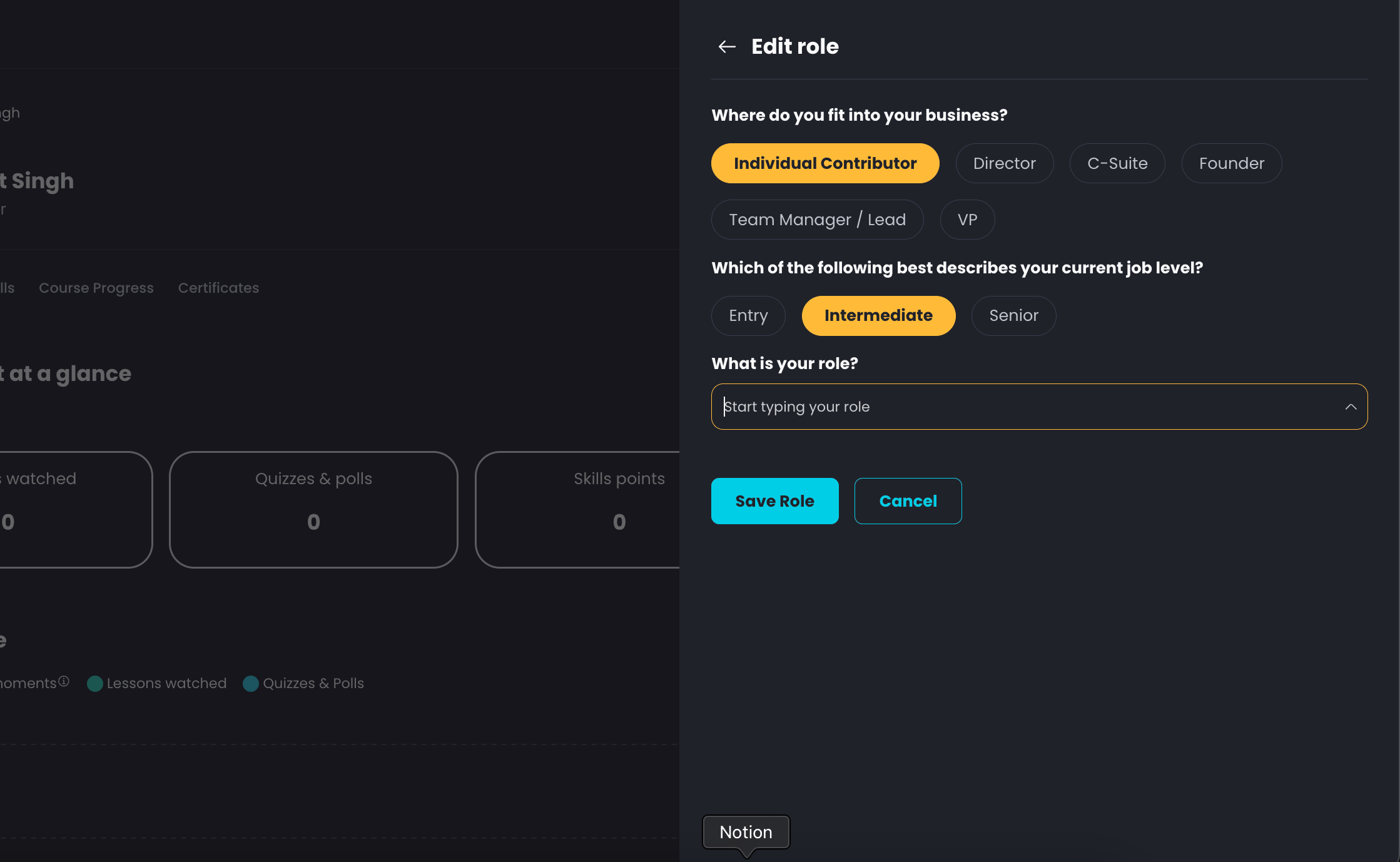Click the back arrow beside Edit role
This screenshot has width=1400, height=862.
[727, 46]
